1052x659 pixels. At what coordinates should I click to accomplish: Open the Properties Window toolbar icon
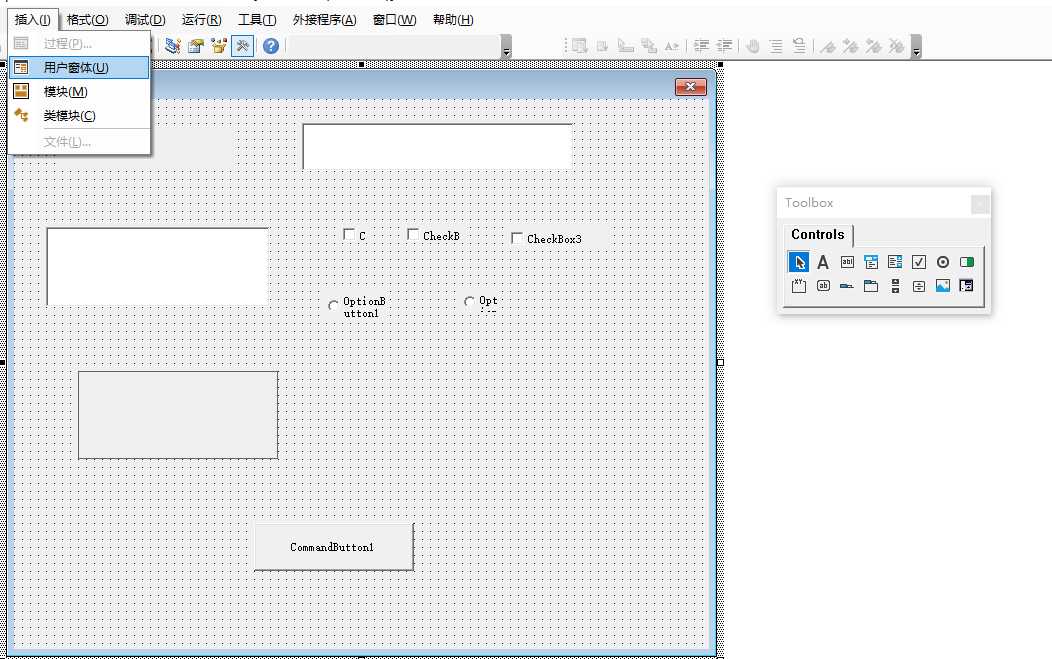196,46
